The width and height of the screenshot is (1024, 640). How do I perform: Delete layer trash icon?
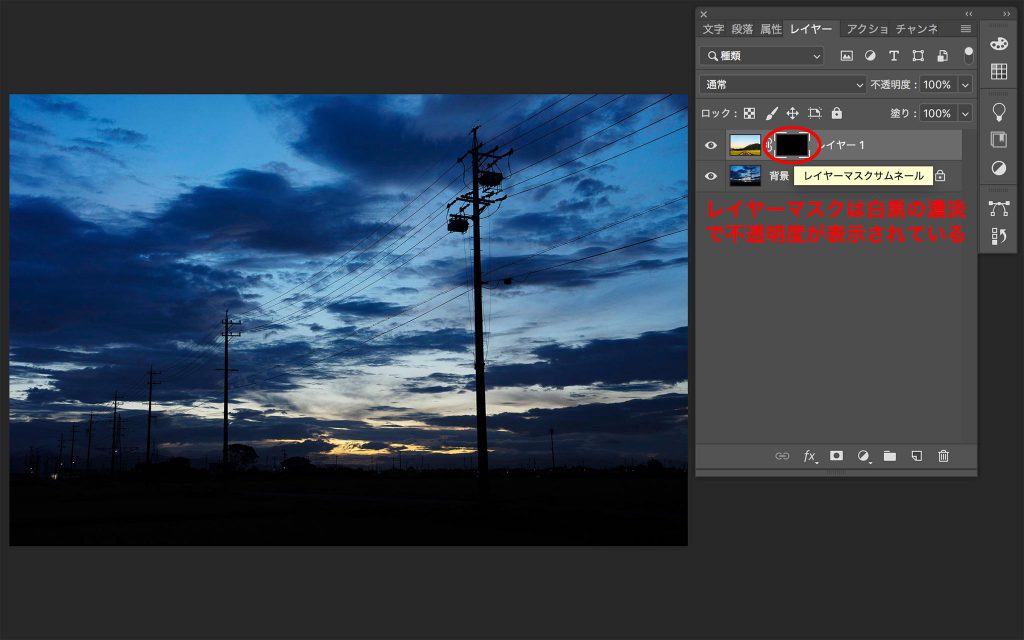pos(944,456)
